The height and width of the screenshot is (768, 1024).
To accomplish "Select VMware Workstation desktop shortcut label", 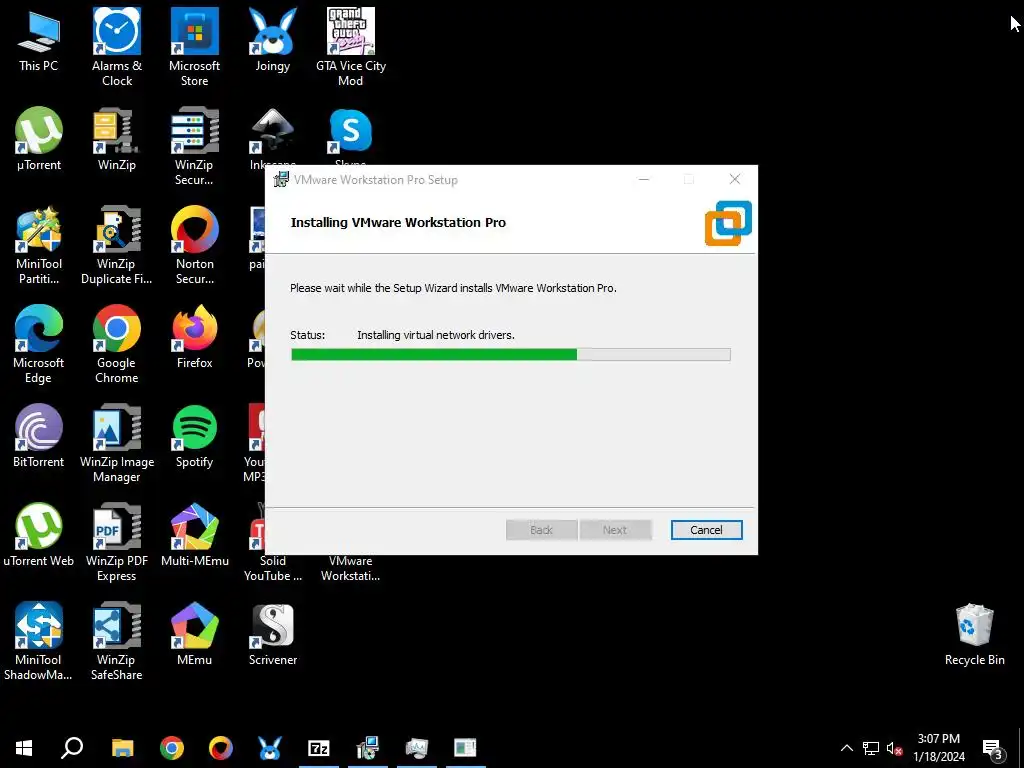I will 351,568.
